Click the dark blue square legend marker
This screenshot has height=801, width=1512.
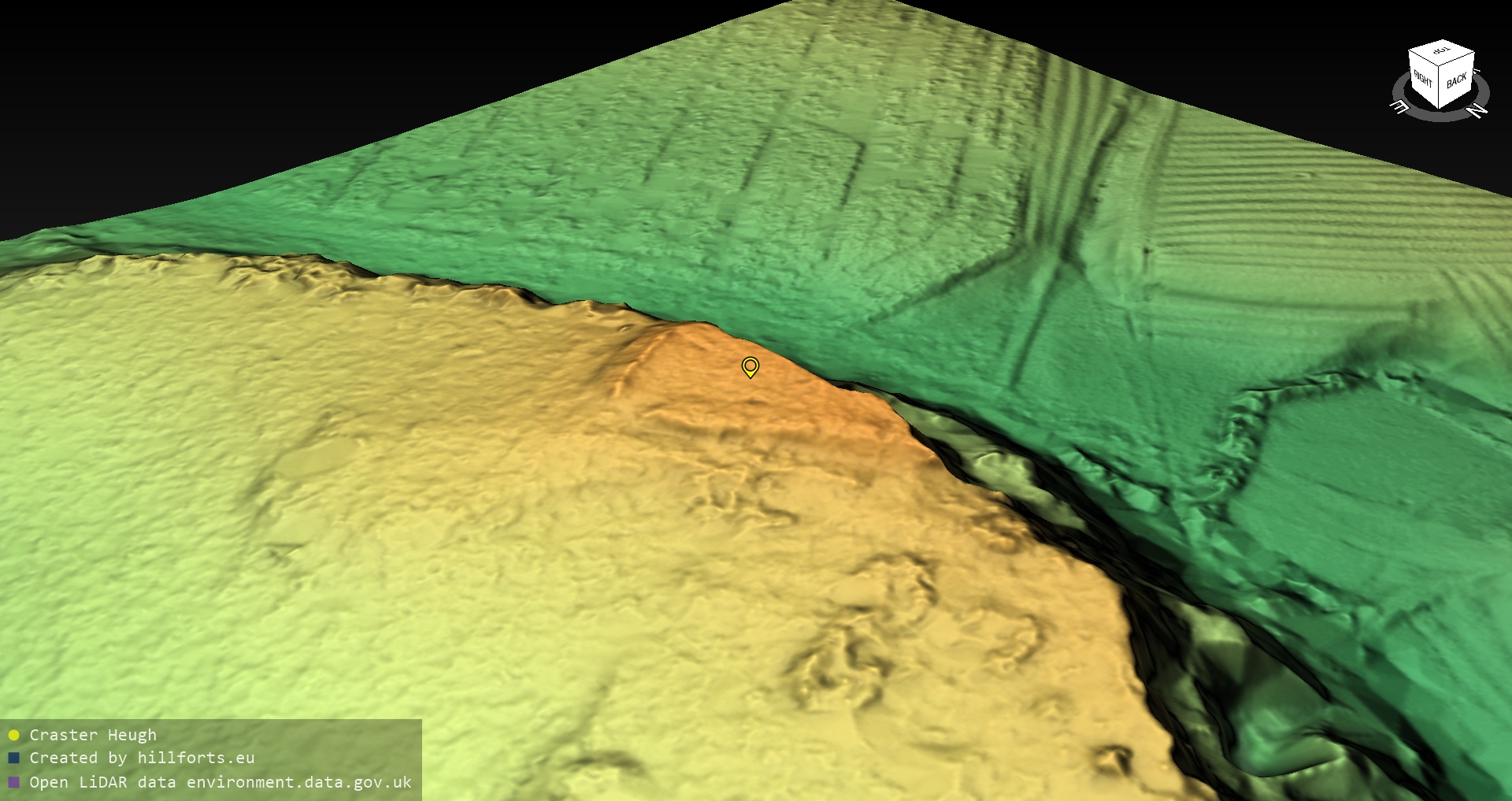13,758
